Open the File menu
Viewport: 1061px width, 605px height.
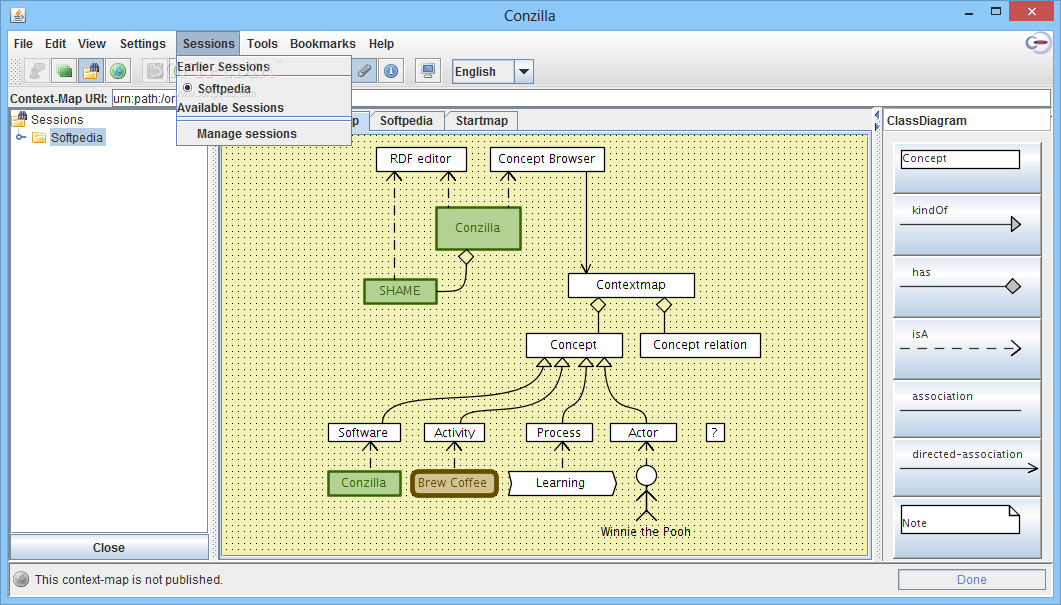coord(23,43)
